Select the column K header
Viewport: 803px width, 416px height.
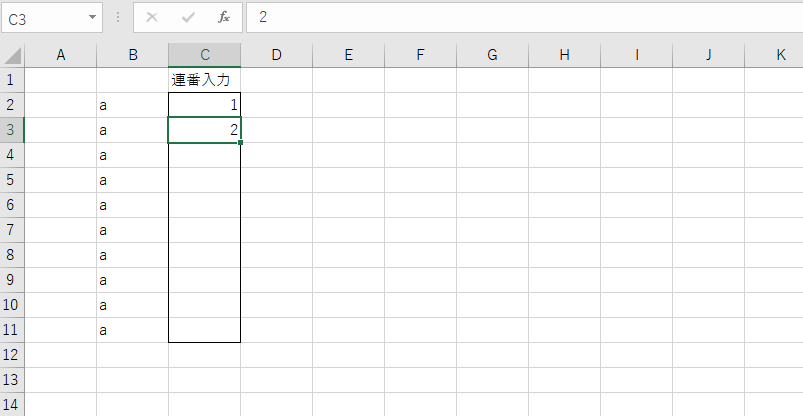tap(780, 55)
